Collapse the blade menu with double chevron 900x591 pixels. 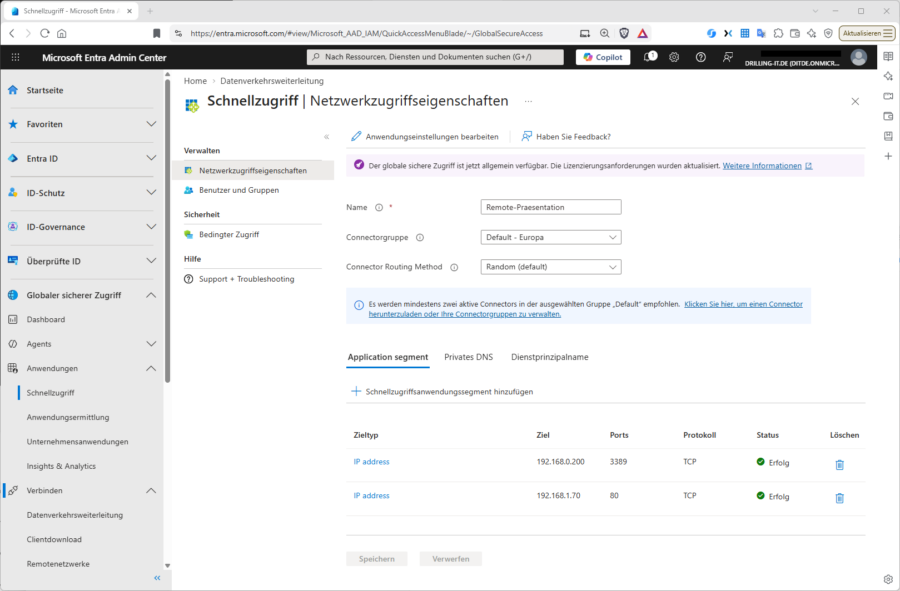327,137
